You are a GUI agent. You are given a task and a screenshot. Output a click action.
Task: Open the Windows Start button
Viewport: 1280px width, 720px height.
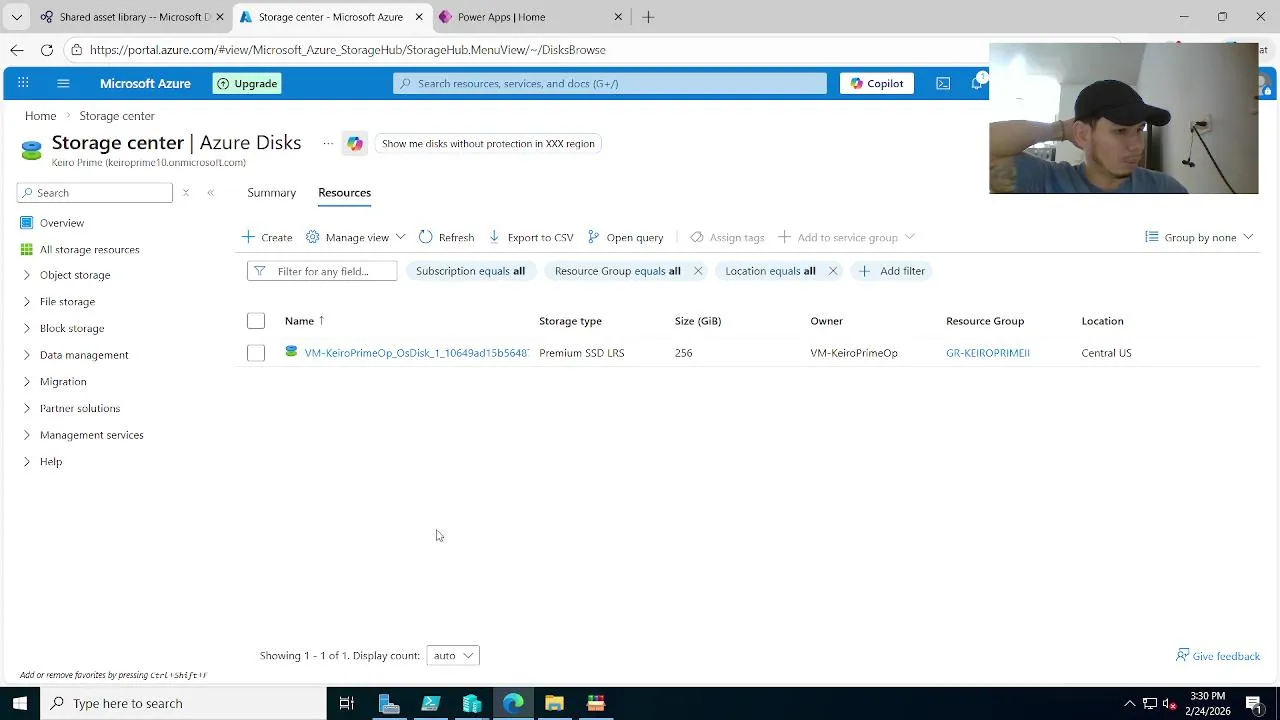coord(20,703)
